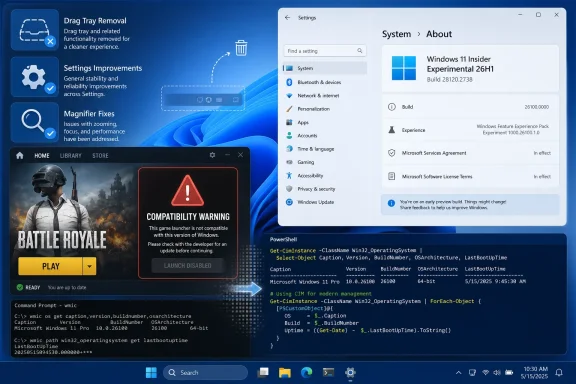
Task: Open File Explorer from taskbar
Action: click(x=285, y=373)
